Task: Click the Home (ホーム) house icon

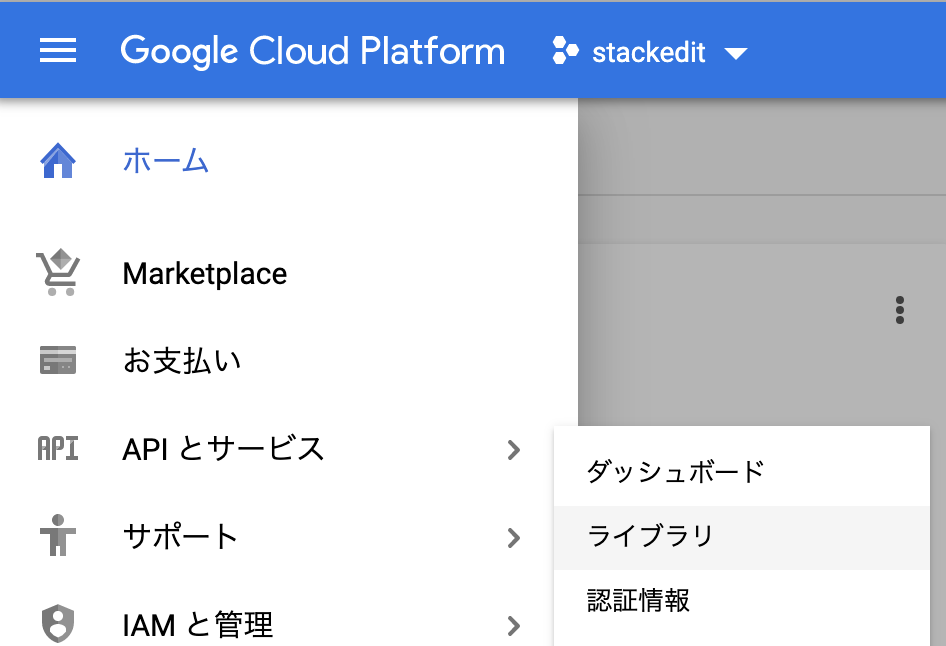Action: click(x=58, y=158)
